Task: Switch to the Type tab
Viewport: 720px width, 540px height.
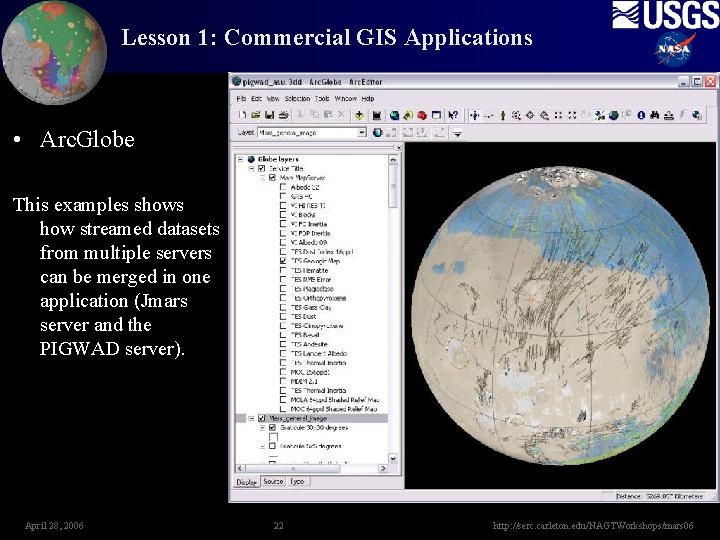Action: point(297,481)
